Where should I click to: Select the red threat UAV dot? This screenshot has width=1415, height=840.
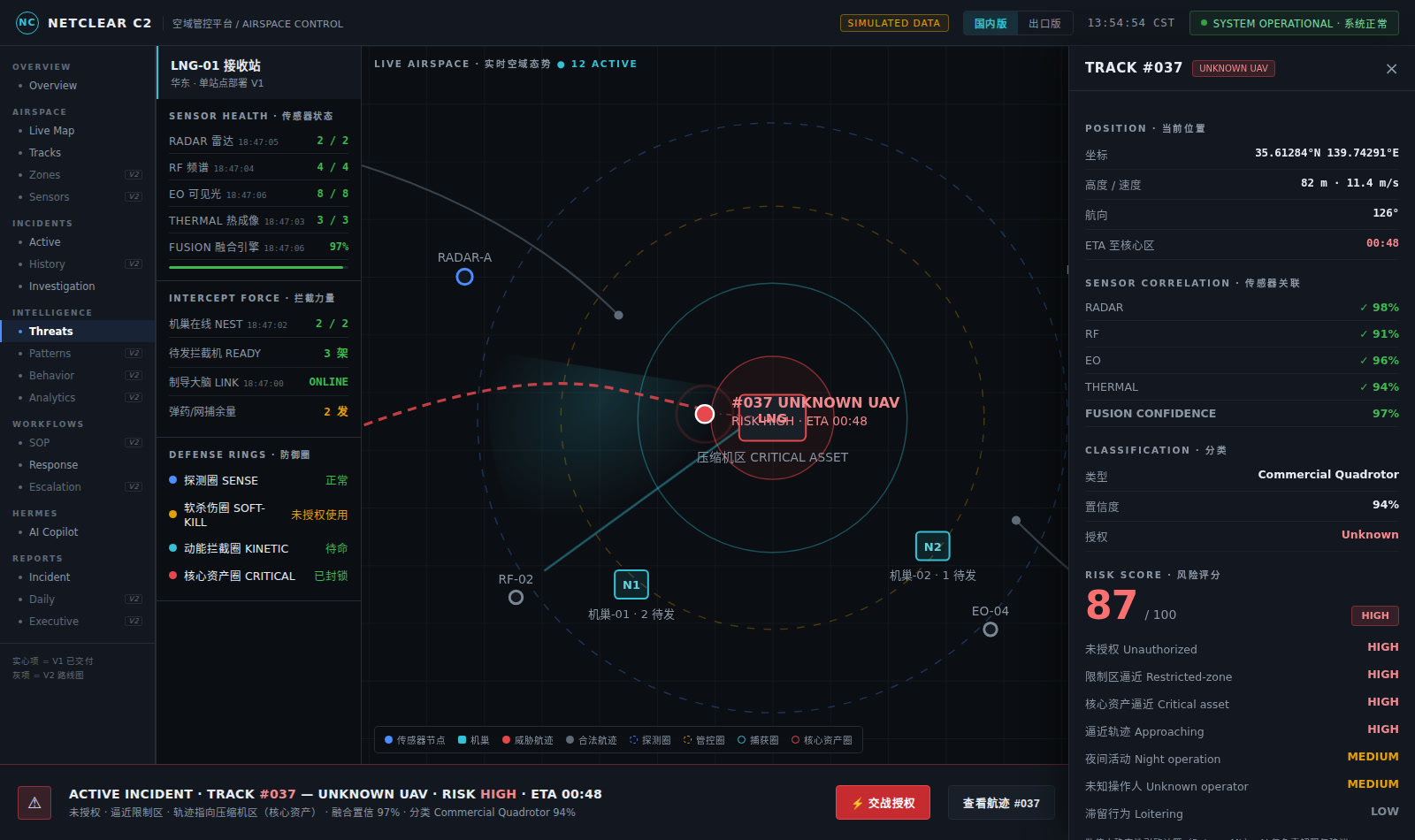click(x=705, y=414)
